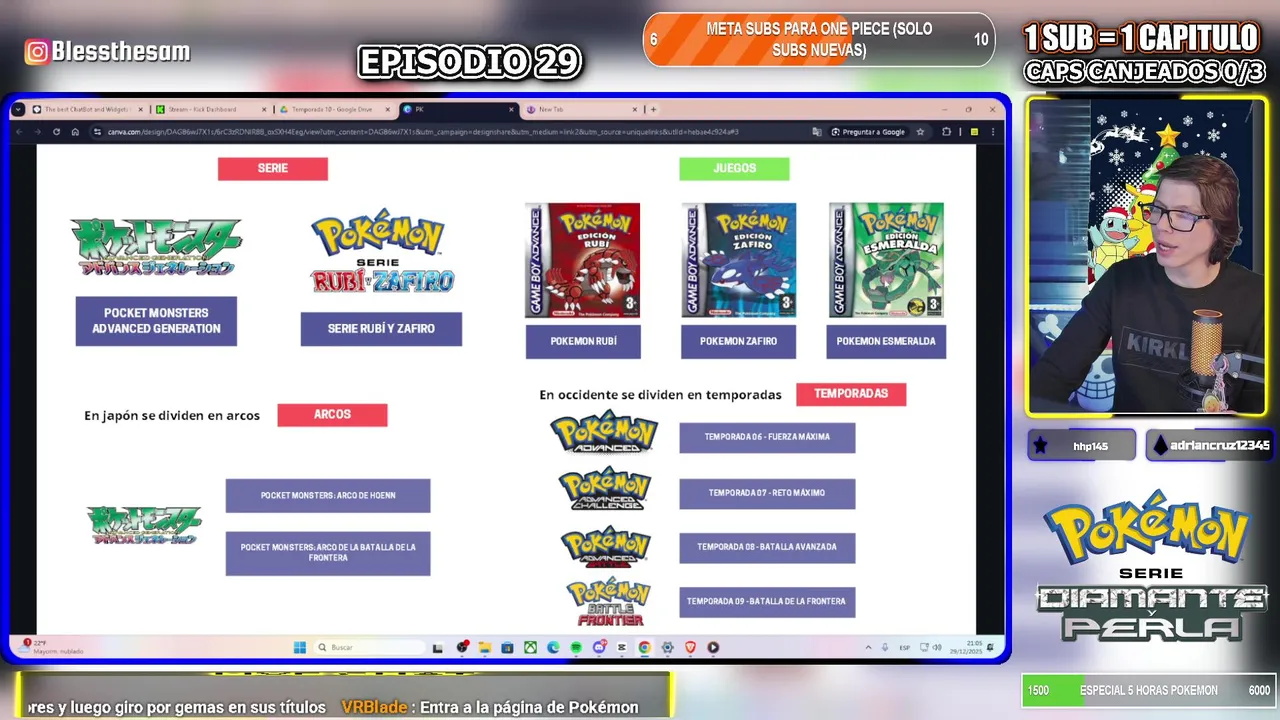Switch the ESP keyboard language indicator

coord(905,647)
